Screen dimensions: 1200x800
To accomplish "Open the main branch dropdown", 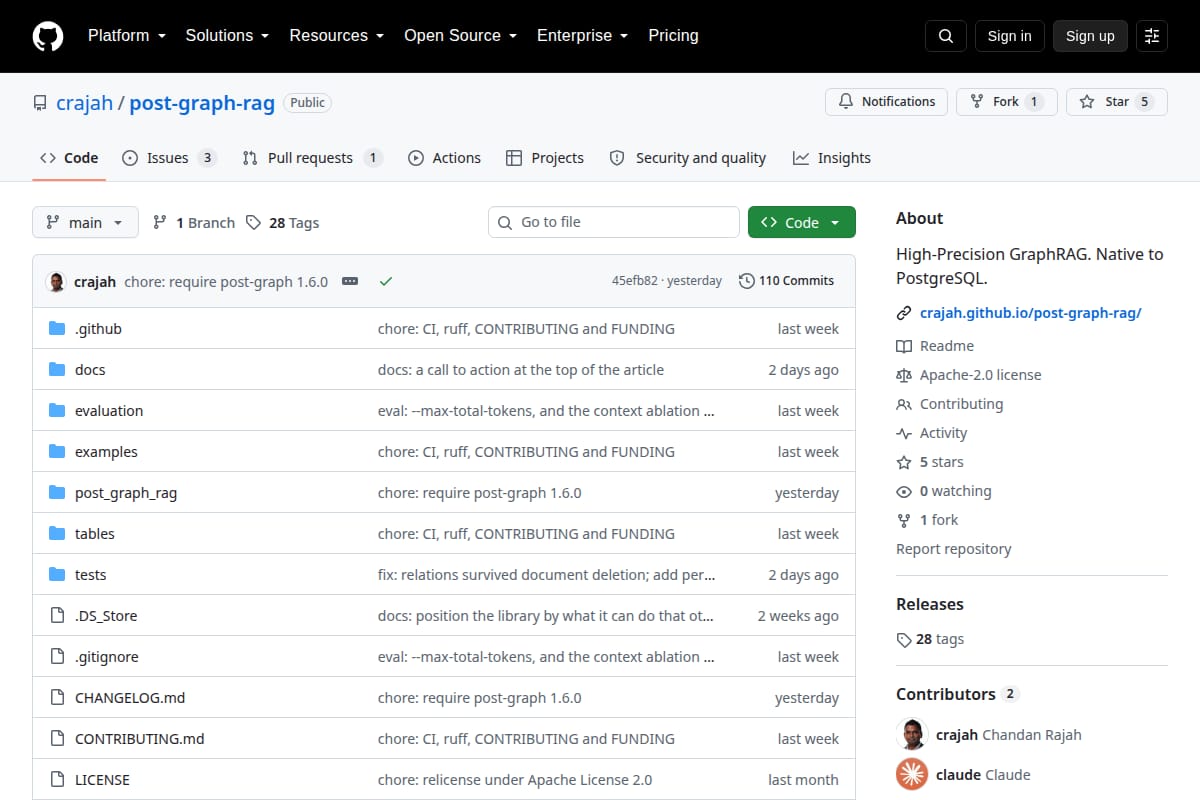I will [85, 222].
